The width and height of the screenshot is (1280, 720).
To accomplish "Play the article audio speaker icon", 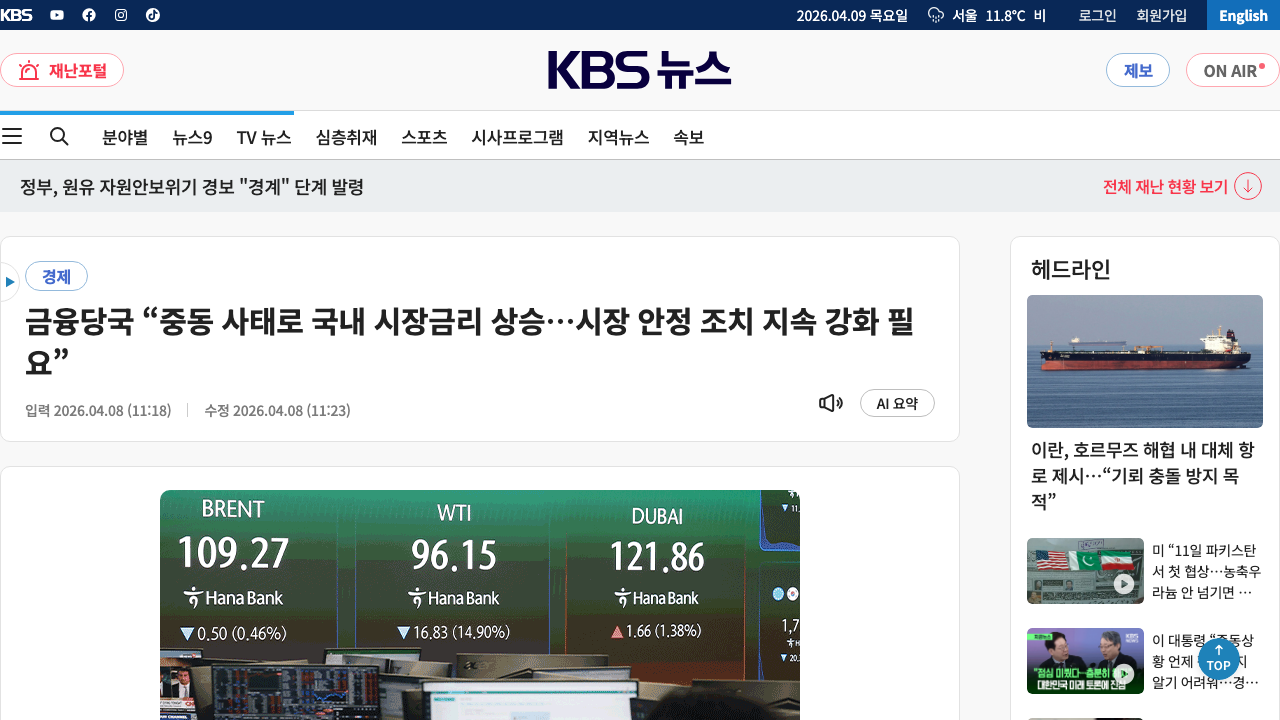I will coord(831,403).
